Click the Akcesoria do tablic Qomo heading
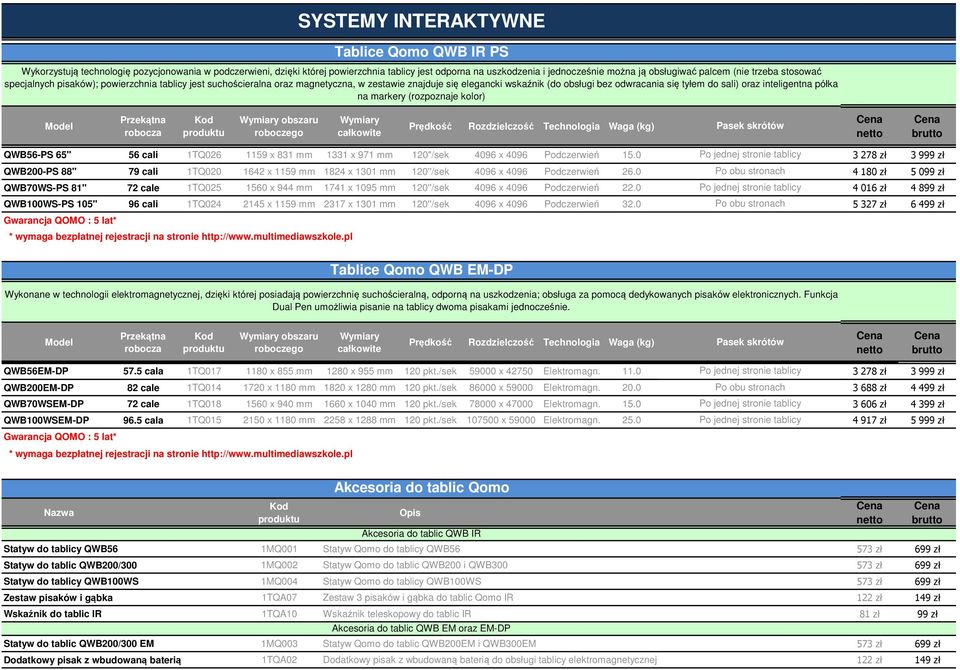This screenshot has height=670, width=960. coord(421,487)
